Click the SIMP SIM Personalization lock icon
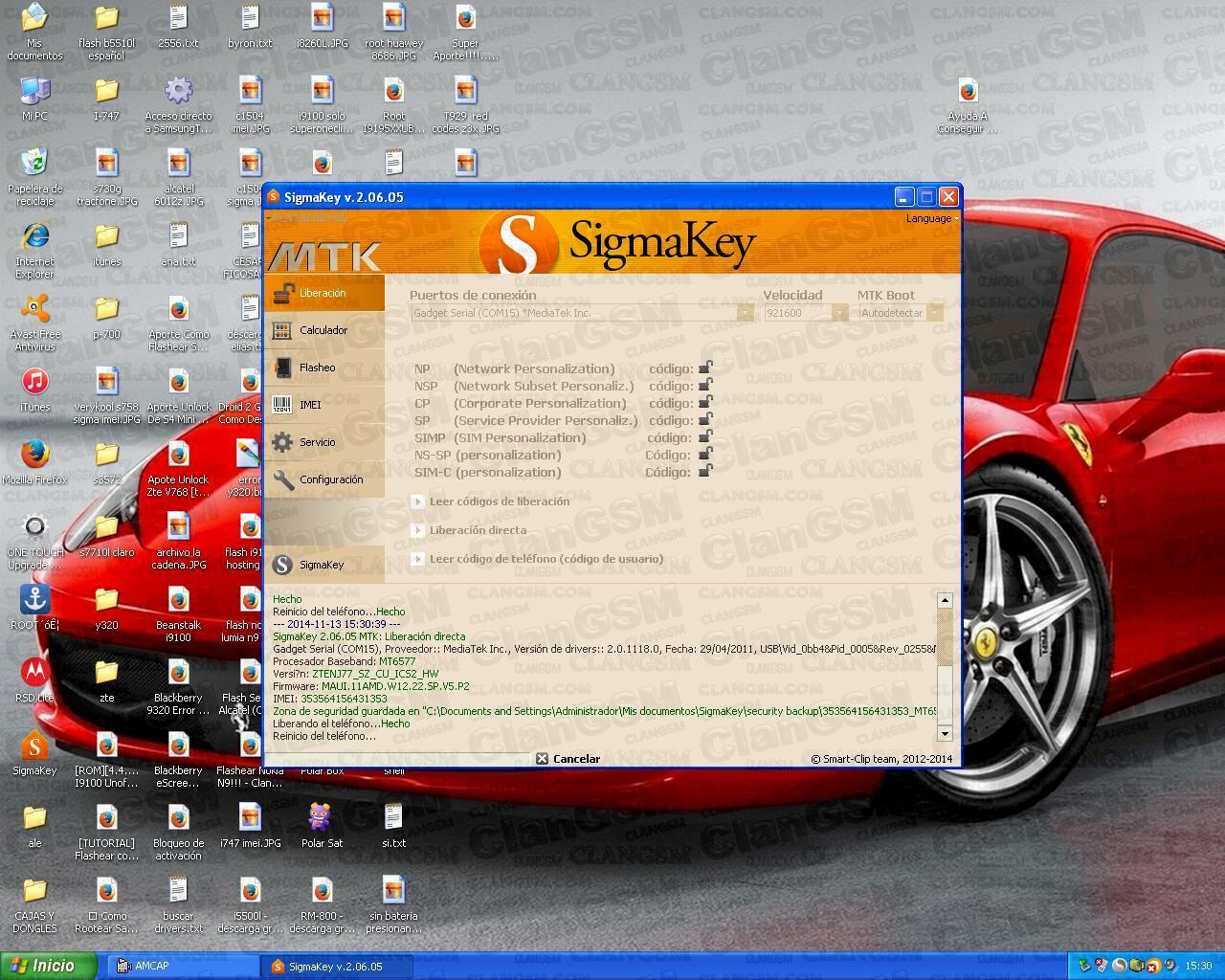 [x=705, y=436]
